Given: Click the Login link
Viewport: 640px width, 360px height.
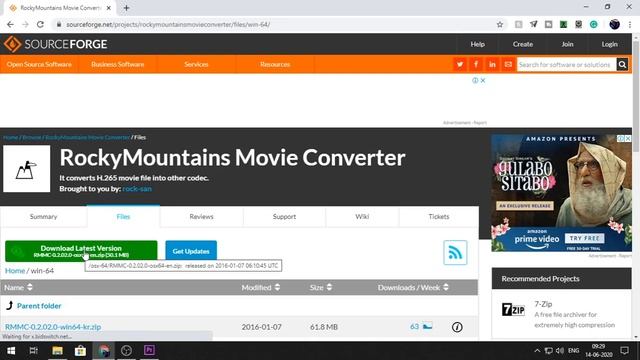Looking at the screenshot, I should [609, 44].
